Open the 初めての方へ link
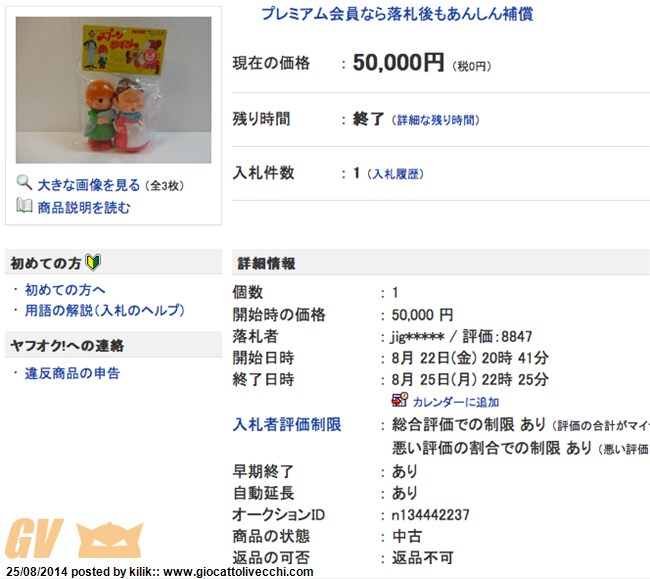The image size is (650, 579). click(x=65, y=290)
